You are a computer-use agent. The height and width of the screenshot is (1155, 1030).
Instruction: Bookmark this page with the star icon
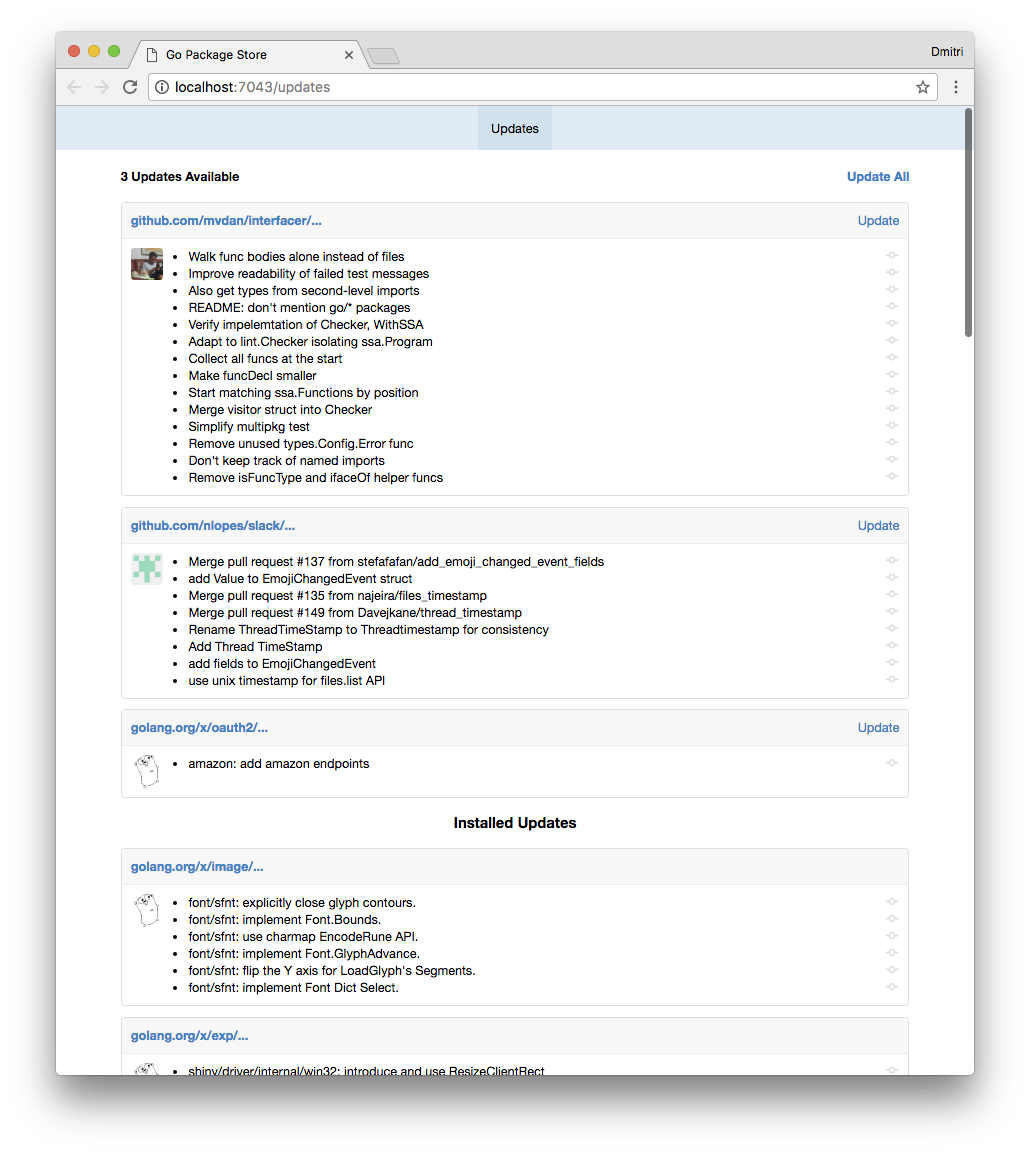pos(922,87)
